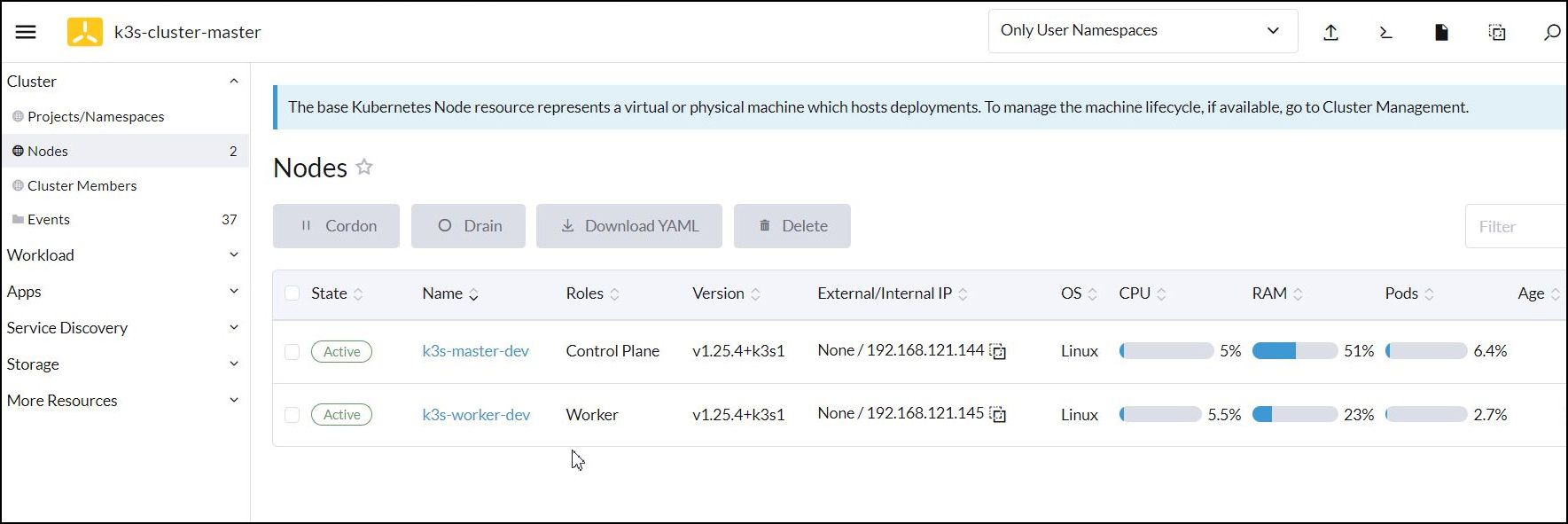
Task: Open the kubectl shell icon
Action: coord(1385,33)
